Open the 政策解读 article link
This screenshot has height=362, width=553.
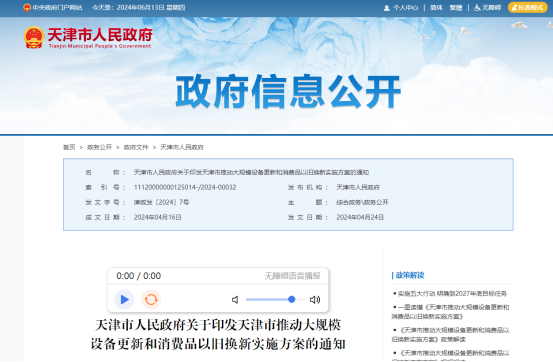[x=450, y=335]
